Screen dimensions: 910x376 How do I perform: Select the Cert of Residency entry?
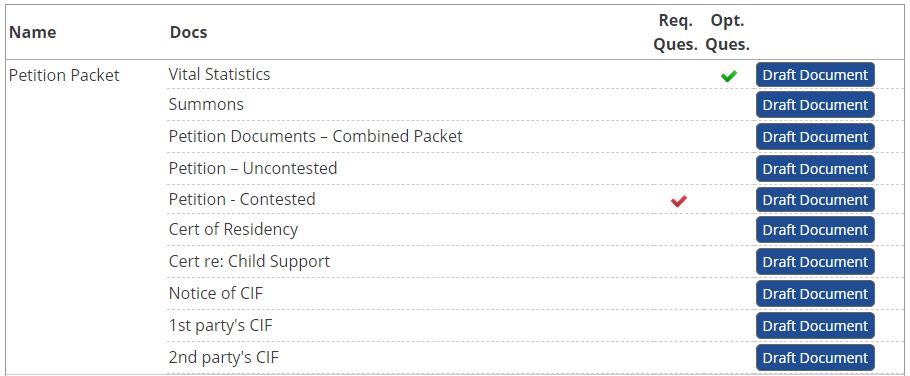click(233, 229)
